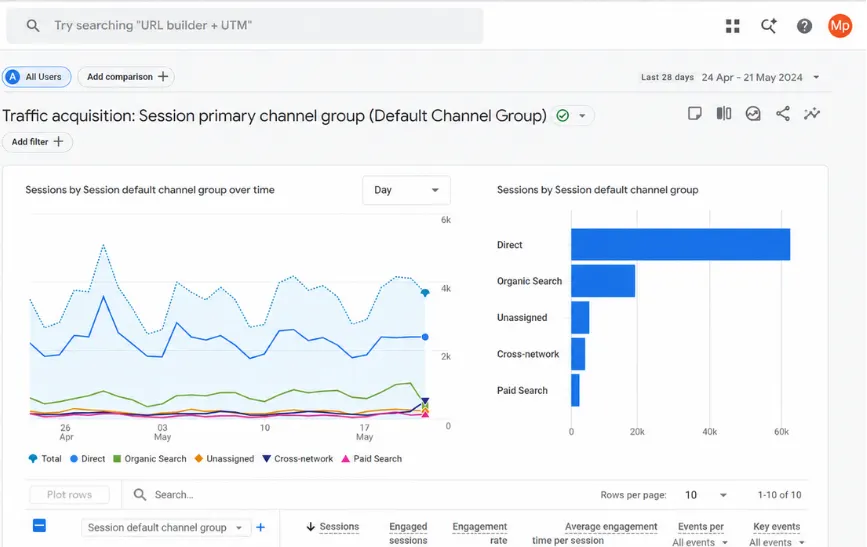867x547 pixels.
Task: Click the Add filter button
Action: click(x=37, y=142)
